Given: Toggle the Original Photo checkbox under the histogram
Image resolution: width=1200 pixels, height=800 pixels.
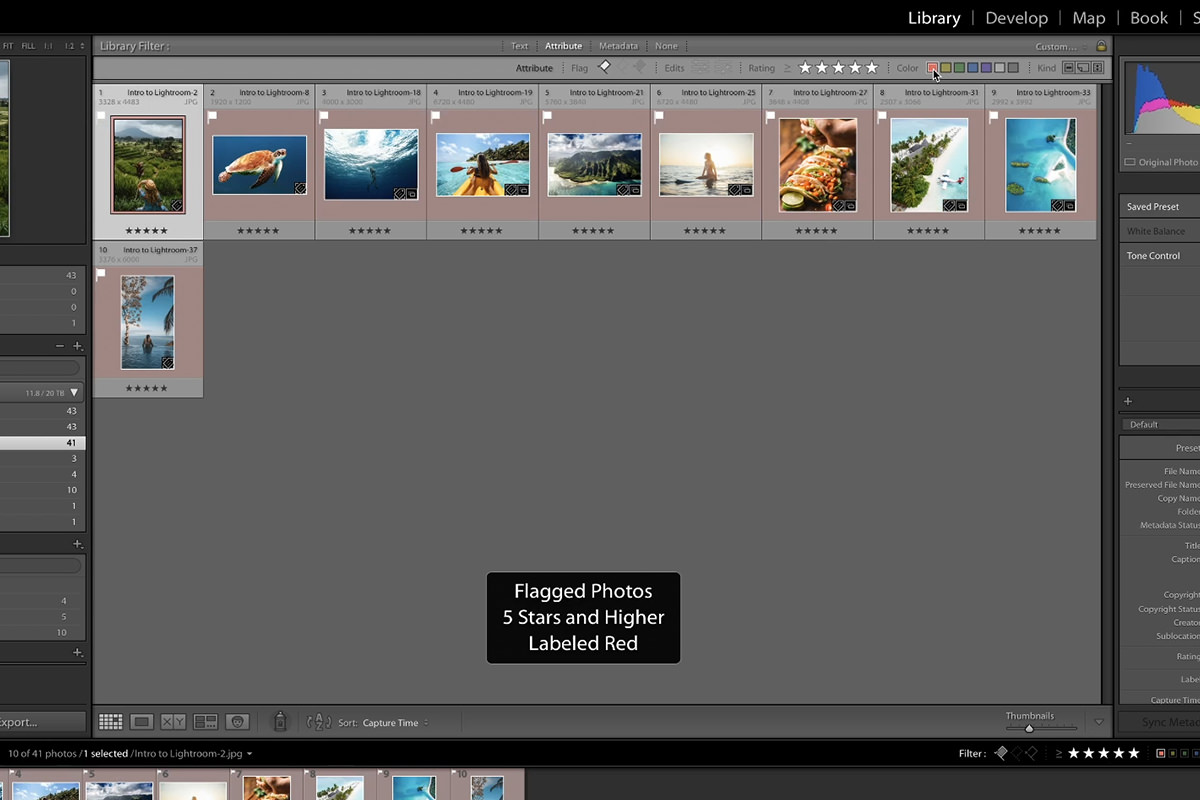Looking at the screenshot, I should point(1132,161).
